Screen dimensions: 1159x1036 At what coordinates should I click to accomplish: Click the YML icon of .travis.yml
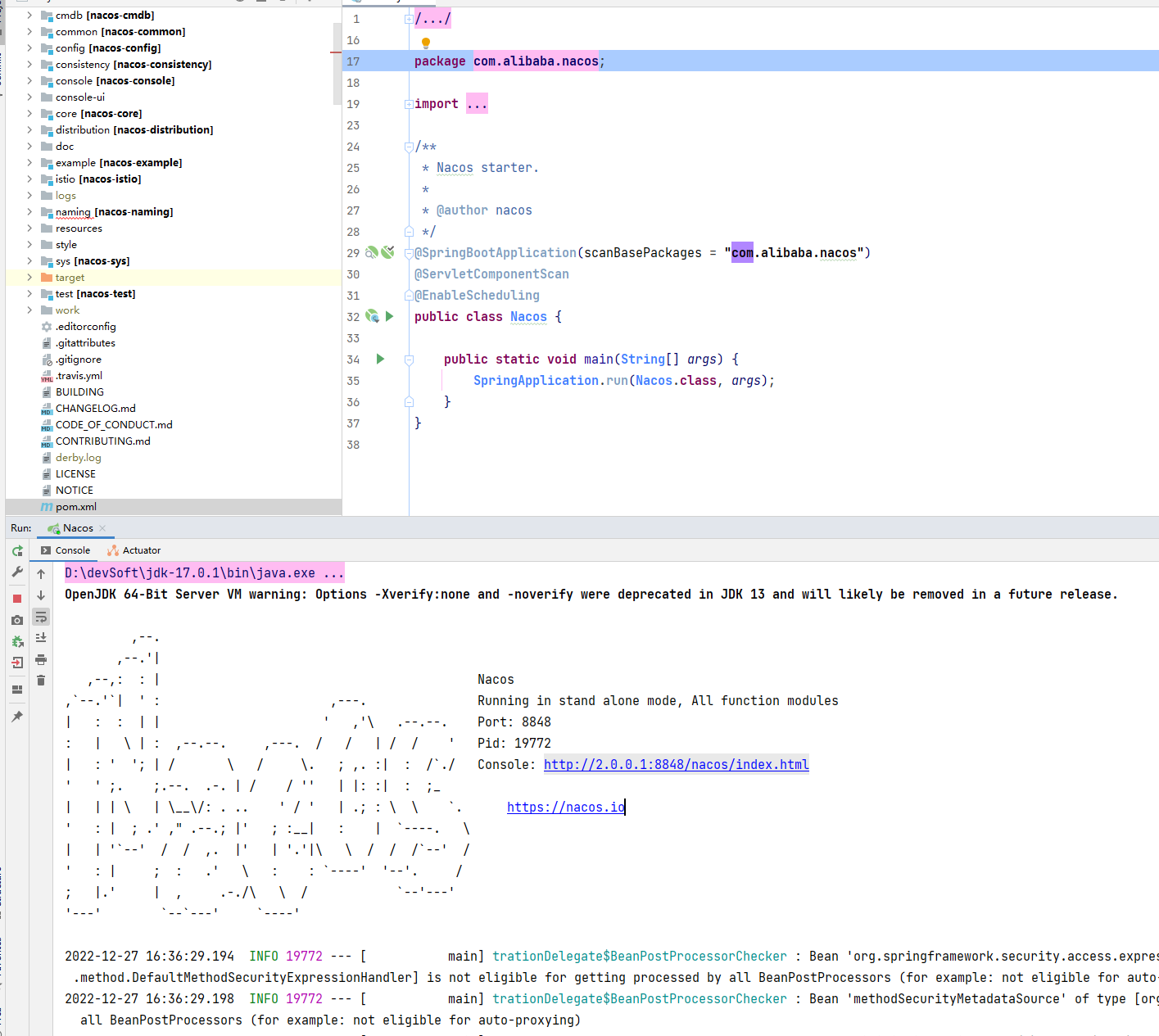tap(47, 376)
